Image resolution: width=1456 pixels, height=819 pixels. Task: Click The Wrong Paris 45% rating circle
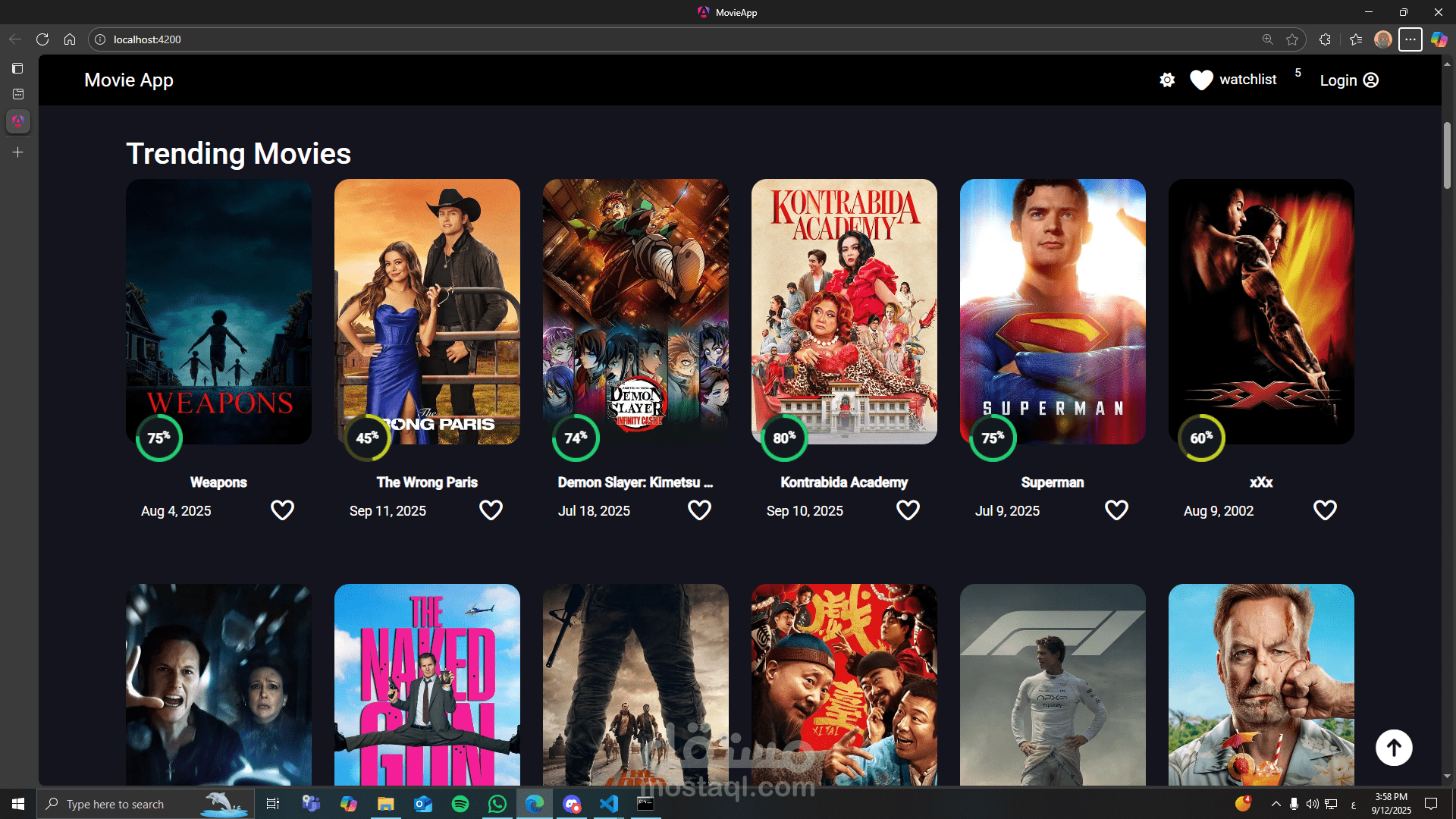point(368,438)
